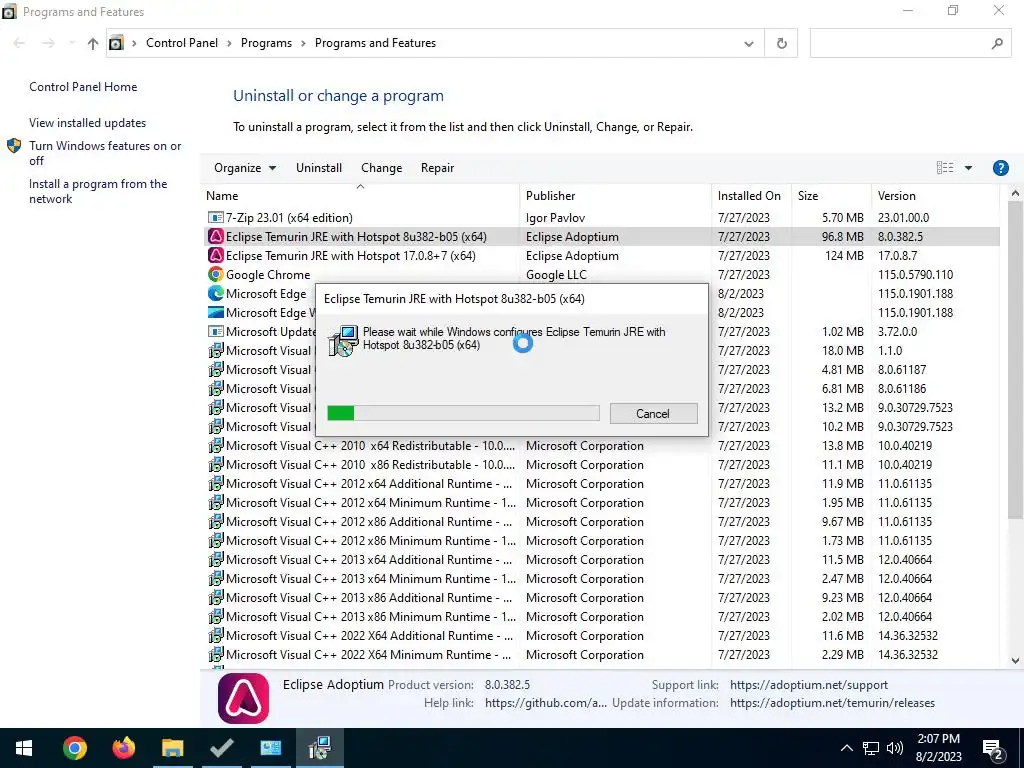Sort by the Publisher column header

click(x=616, y=195)
